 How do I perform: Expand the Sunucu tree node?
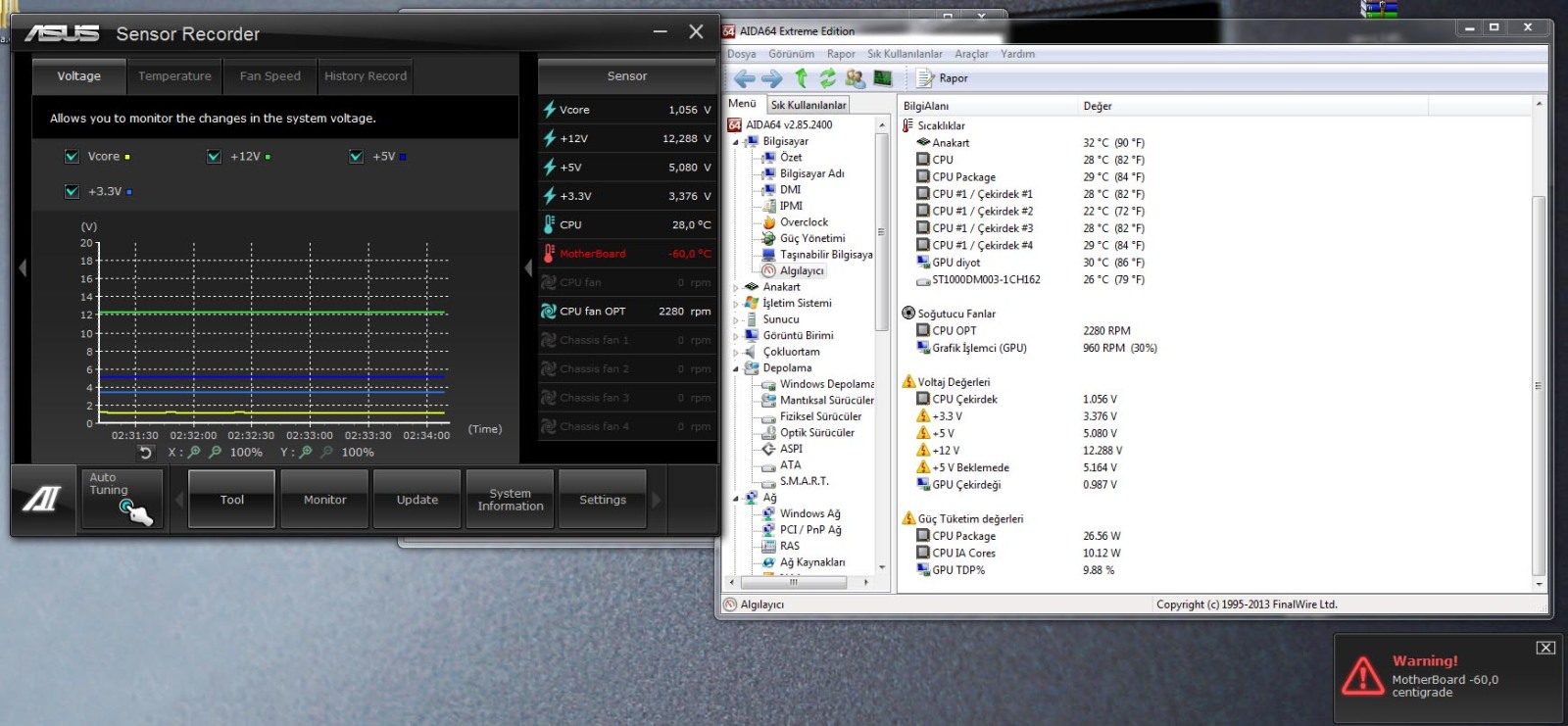(x=736, y=320)
